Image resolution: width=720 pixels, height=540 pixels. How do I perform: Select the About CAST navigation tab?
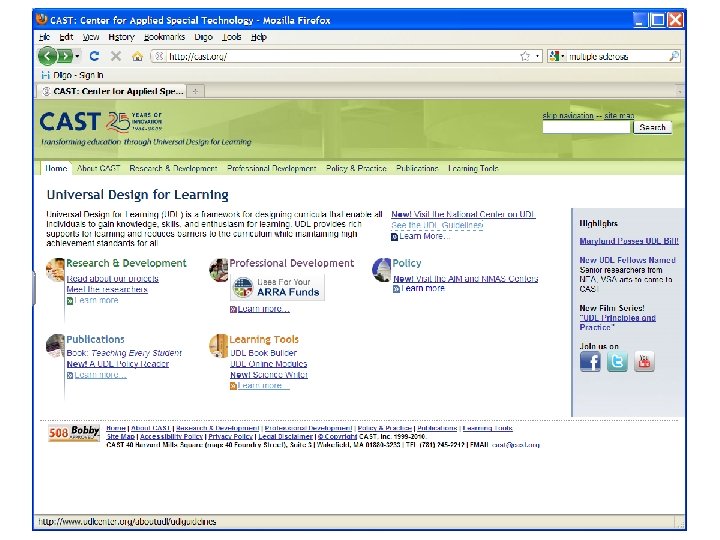pos(98,168)
